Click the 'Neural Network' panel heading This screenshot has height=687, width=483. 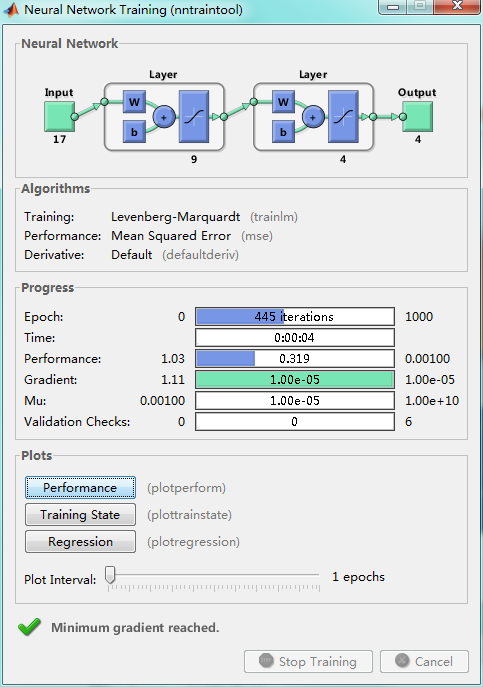[70, 43]
